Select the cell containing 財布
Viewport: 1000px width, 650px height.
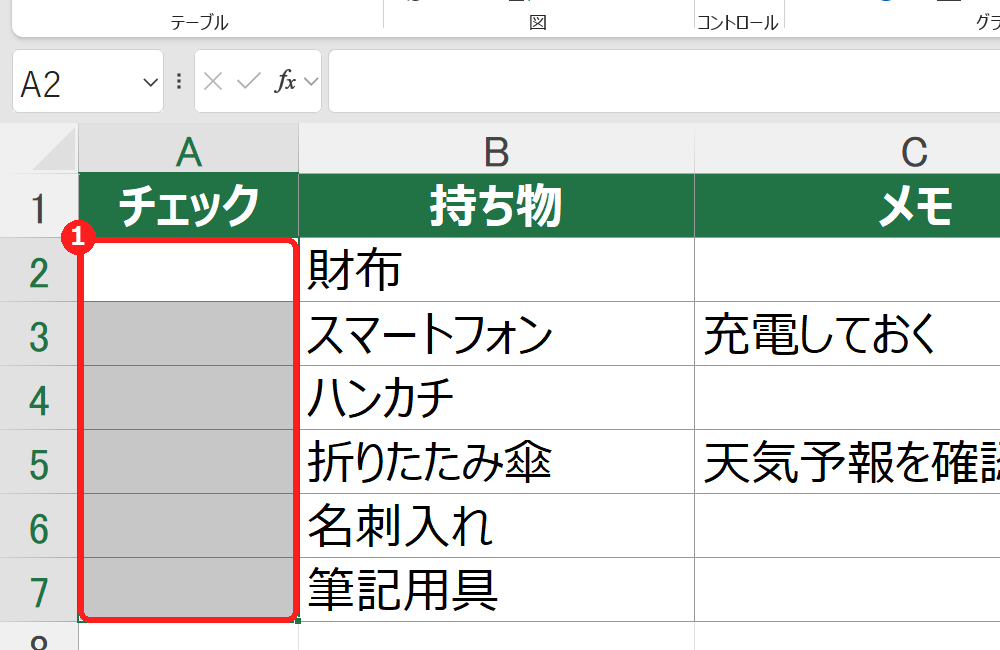point(496,270)
